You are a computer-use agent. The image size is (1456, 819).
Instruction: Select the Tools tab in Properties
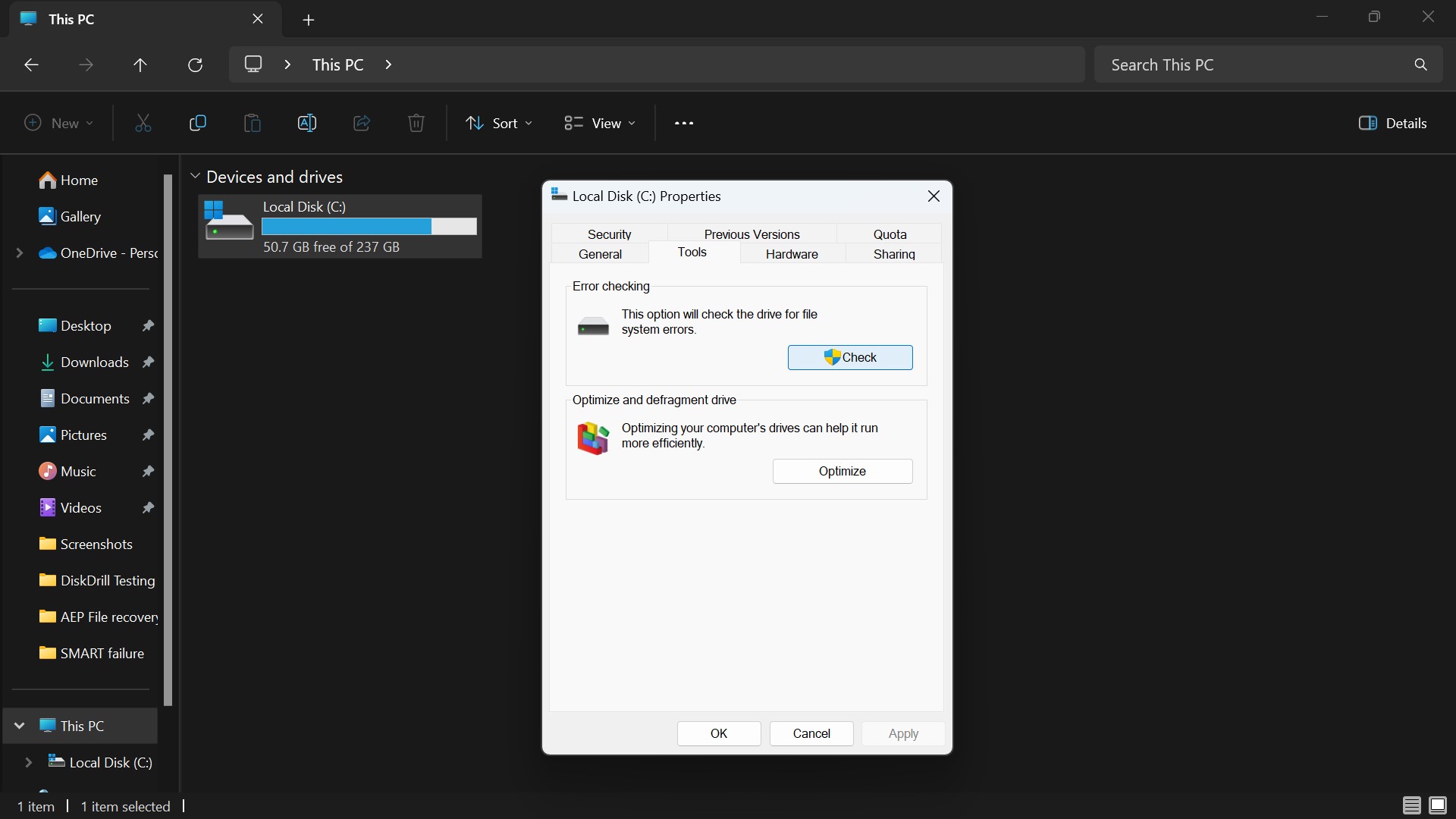pyautogui.click(x=693, y=253)
